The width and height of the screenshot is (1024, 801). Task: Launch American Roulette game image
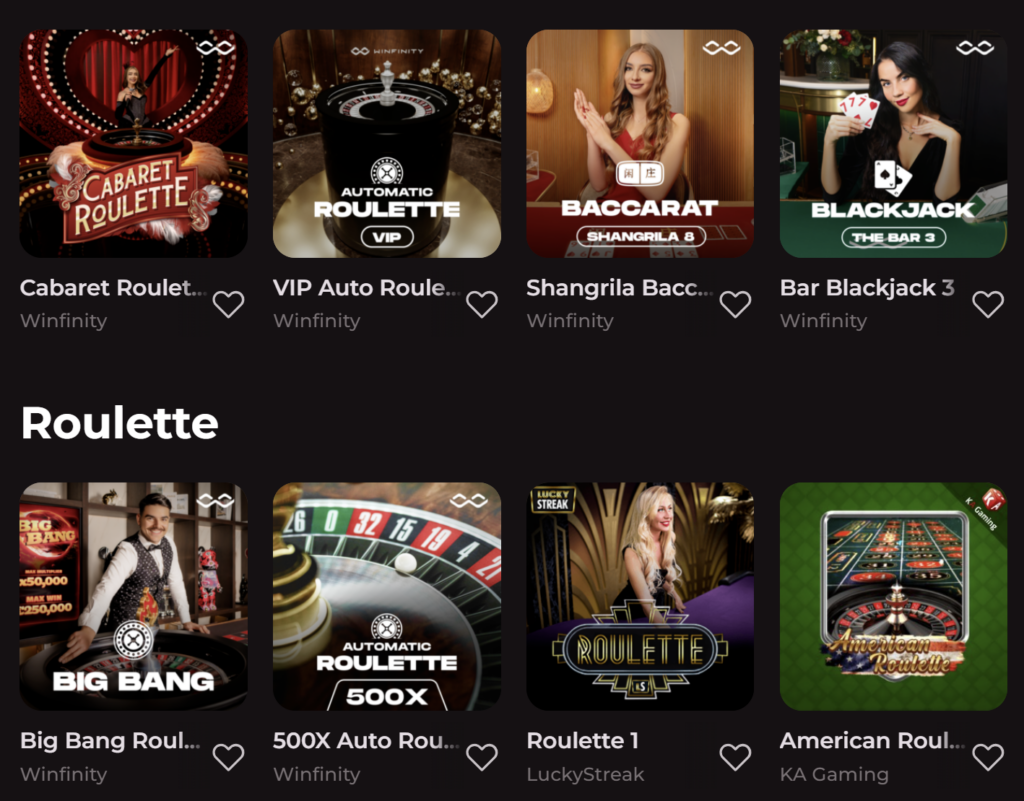[893, 596]
